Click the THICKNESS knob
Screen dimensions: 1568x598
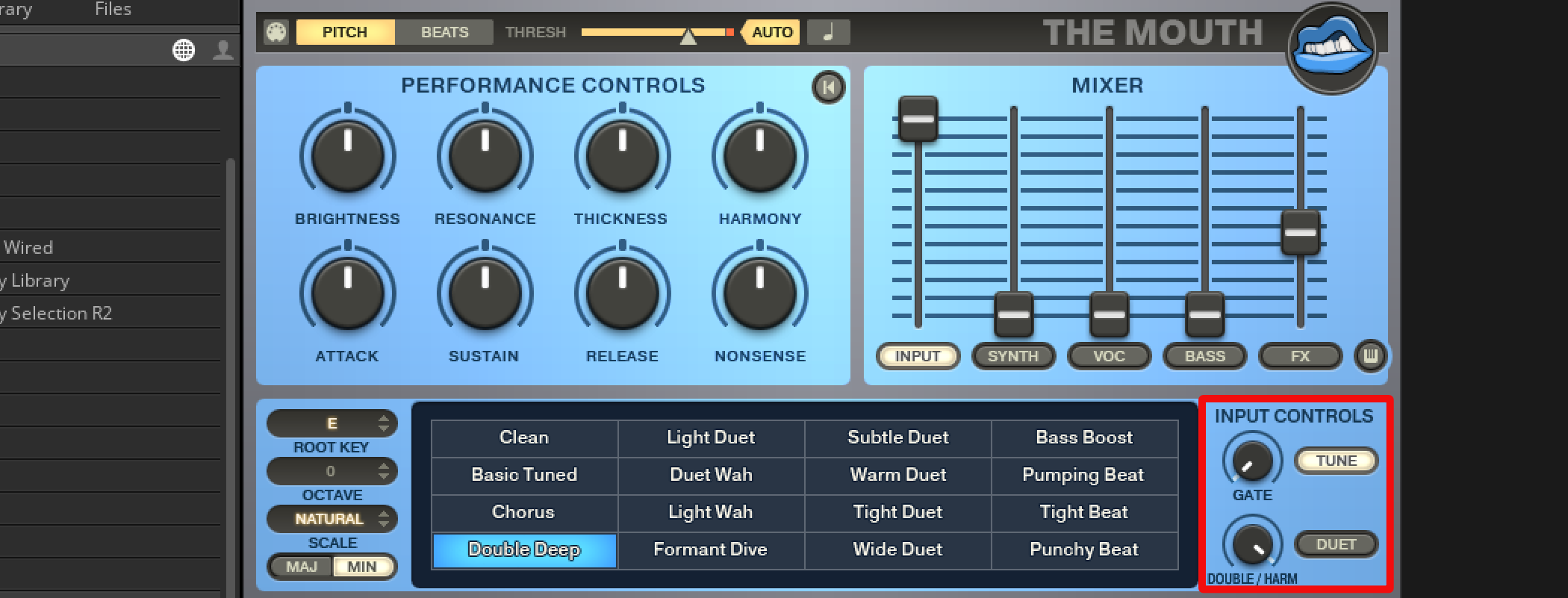pos(622,156)
